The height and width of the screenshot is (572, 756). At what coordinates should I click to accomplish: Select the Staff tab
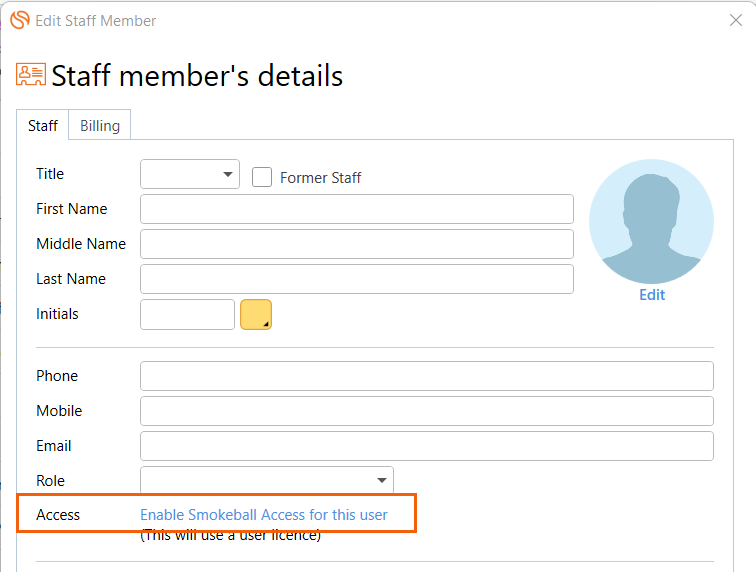tap(42, 125)
